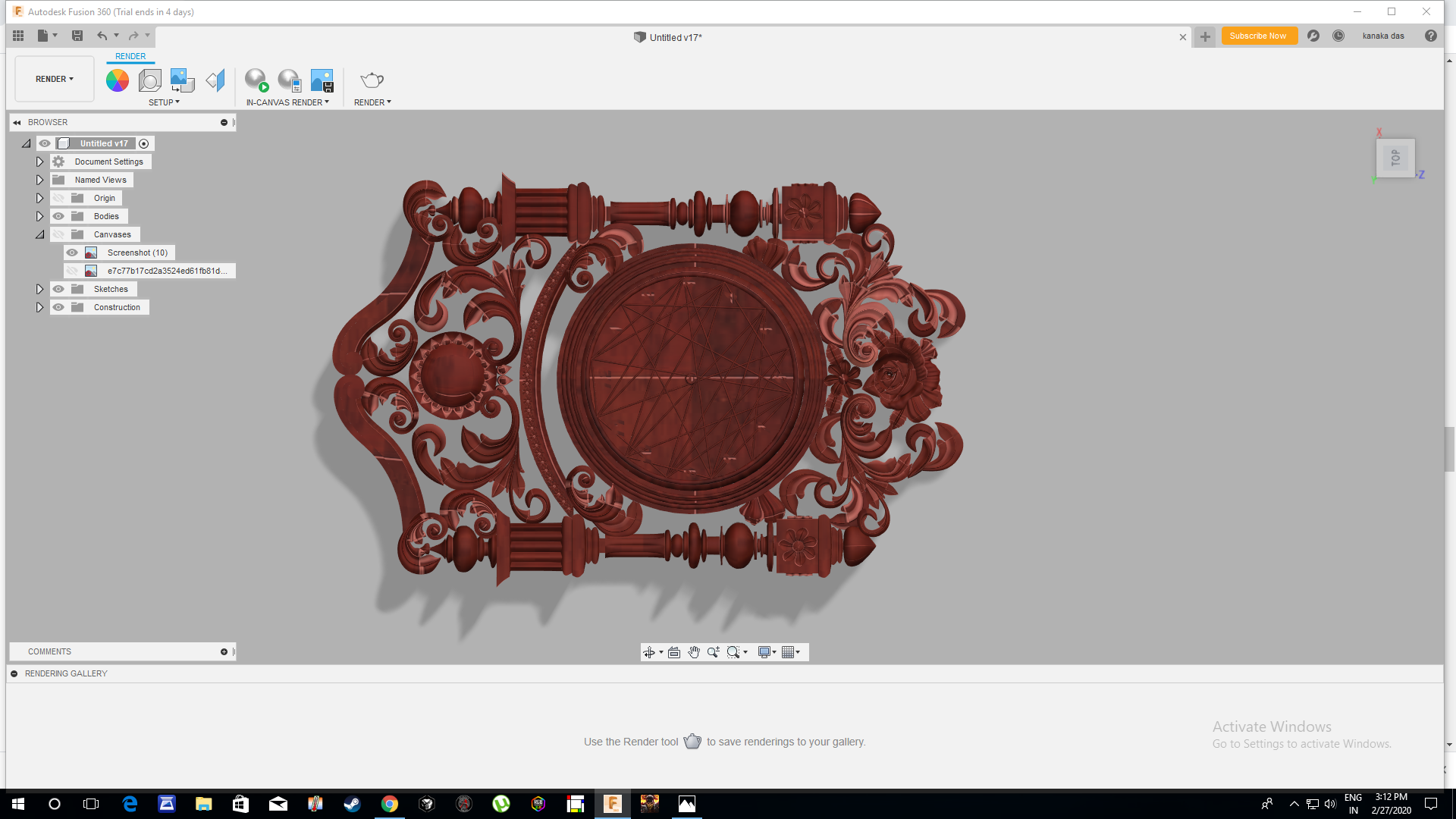Open the kanaka das account menu
Image resolution: width=1456 pixels, height=819 pixels.
[x=1382, y=36]
